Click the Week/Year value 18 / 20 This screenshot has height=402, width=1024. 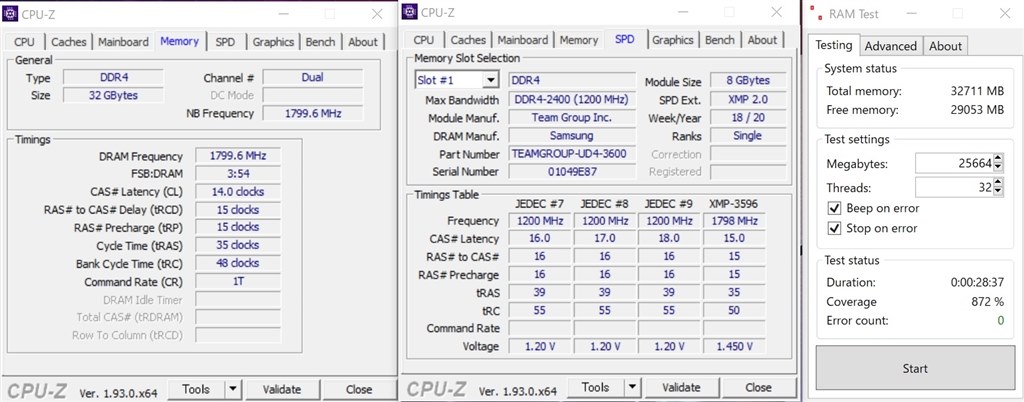[x=748, y=118]
